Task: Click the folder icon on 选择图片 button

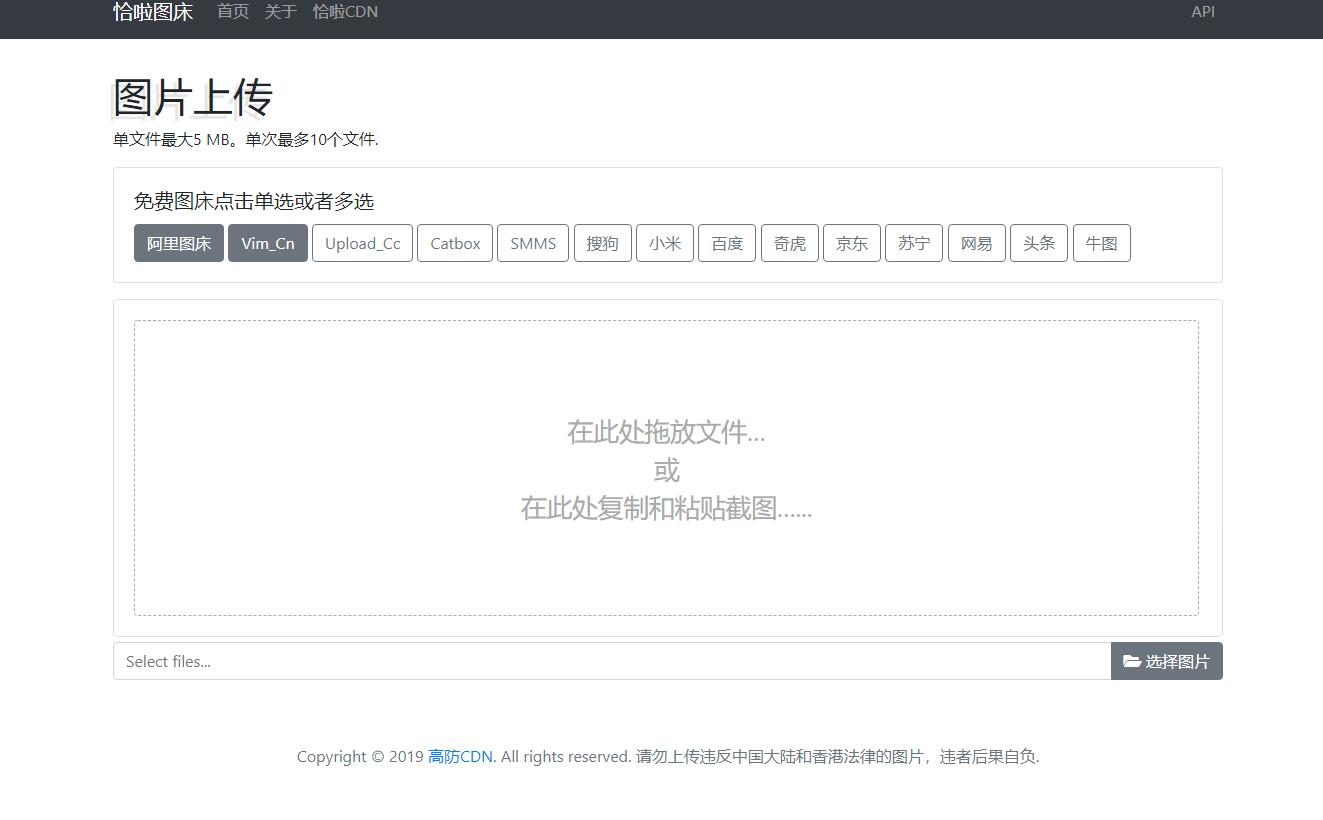Action: tap(1132, 661)
